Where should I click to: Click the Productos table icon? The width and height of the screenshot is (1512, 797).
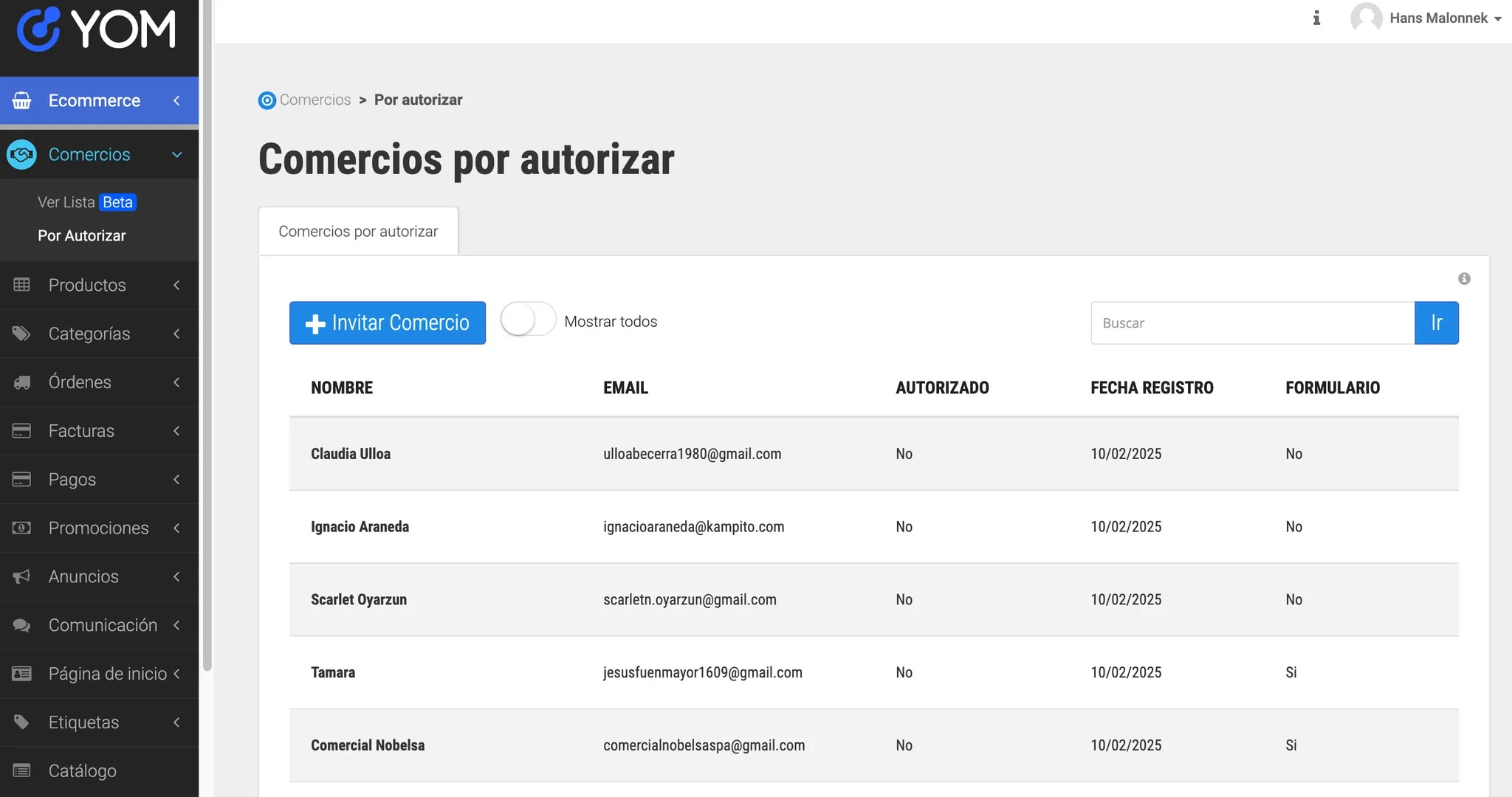(22, 285)
